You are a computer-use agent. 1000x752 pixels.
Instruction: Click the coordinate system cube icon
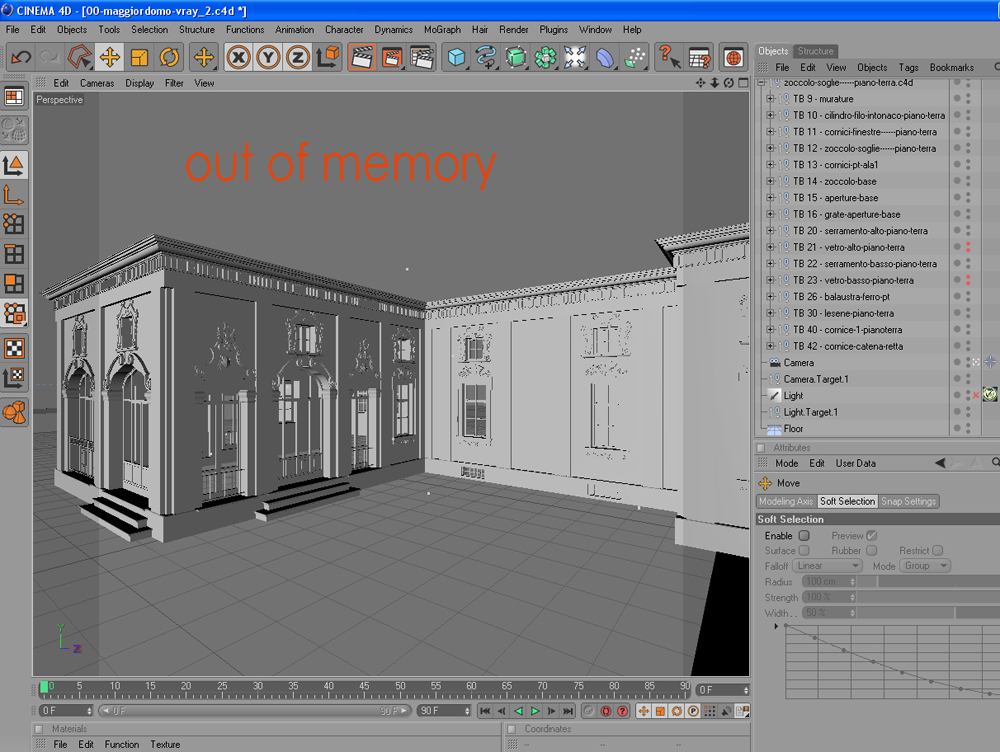(x=327, y=57)
